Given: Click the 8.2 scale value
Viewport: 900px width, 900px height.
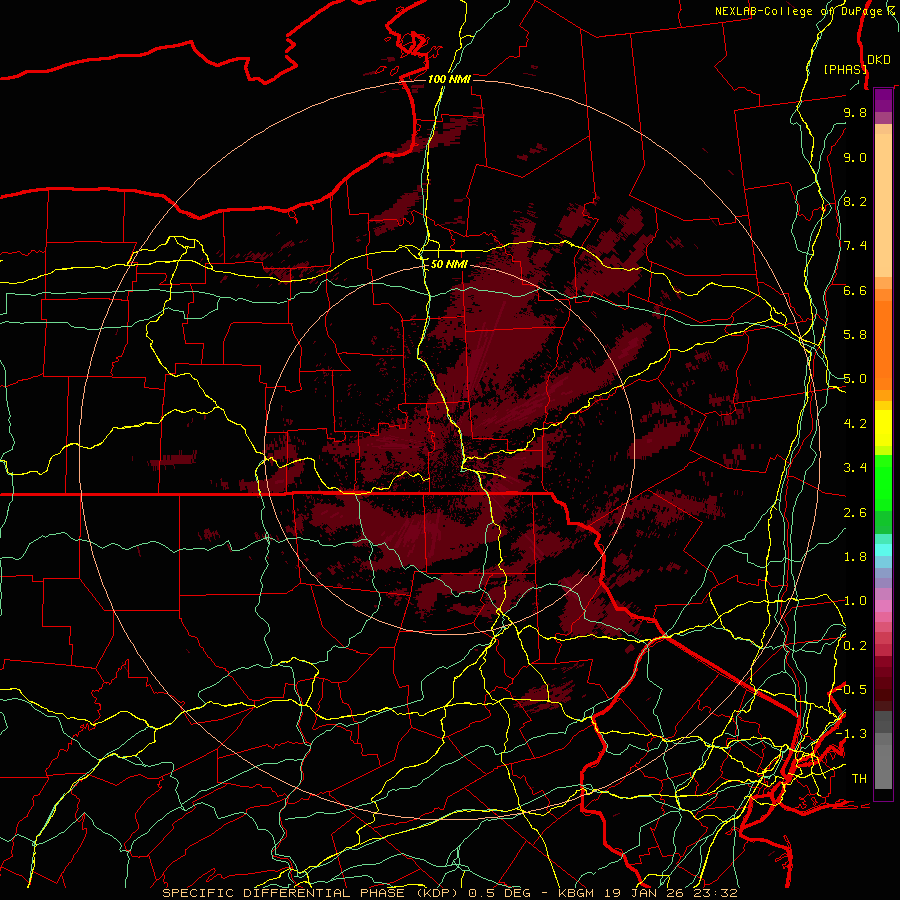Looking at the screenshot, I should (x=855, y=201).
